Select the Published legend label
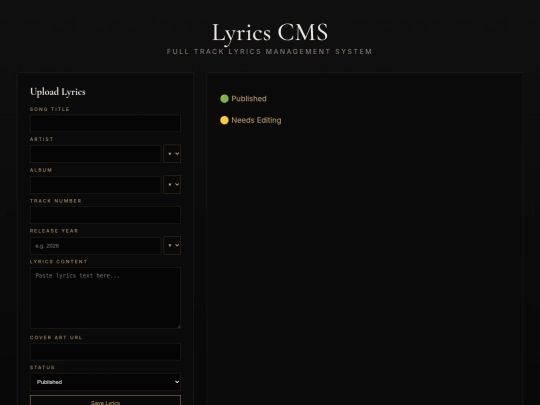This screenshot has height=405, width=540. (249, 99)
